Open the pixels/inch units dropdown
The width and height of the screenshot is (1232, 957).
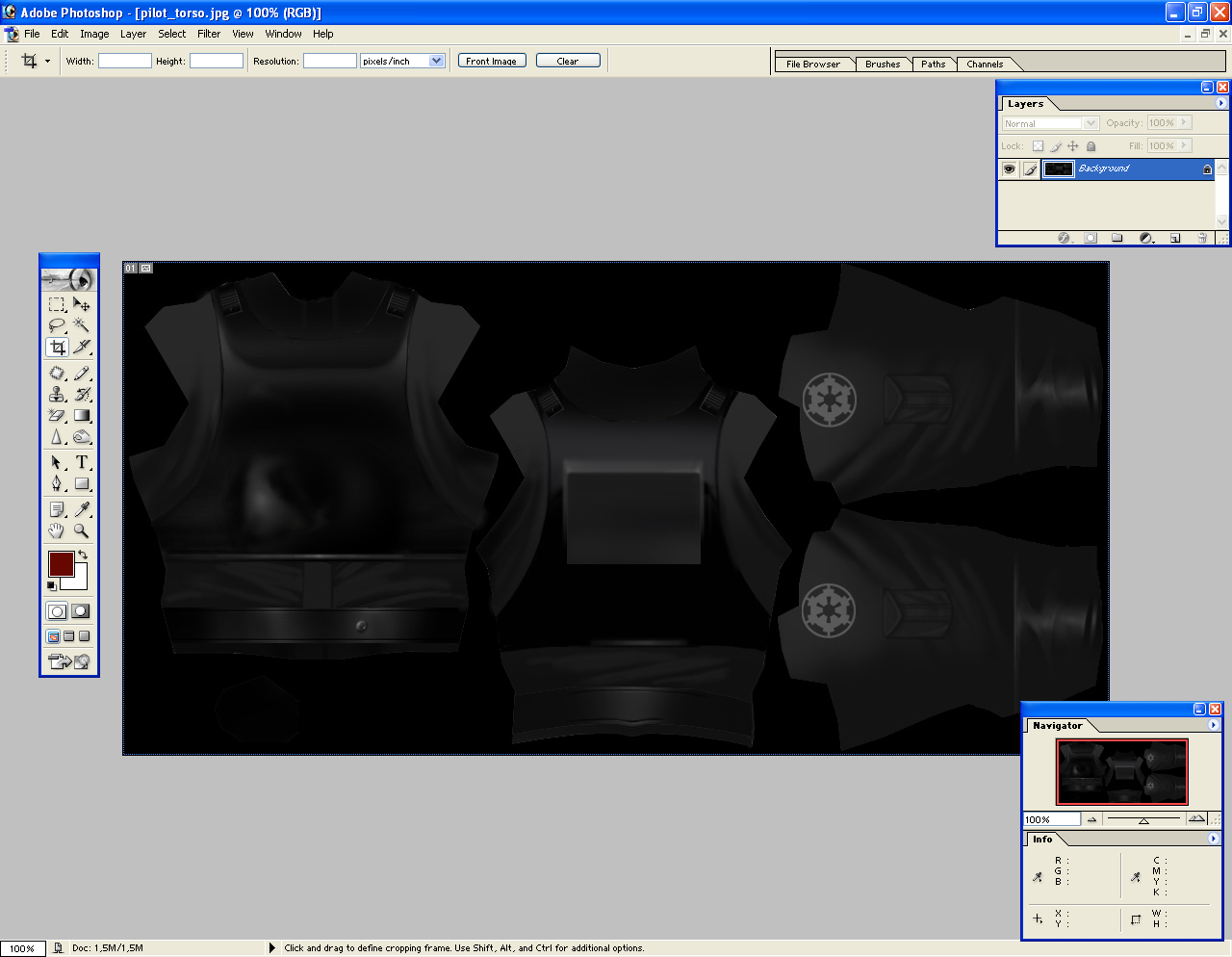pyautogui.click(x=437, y=61)
